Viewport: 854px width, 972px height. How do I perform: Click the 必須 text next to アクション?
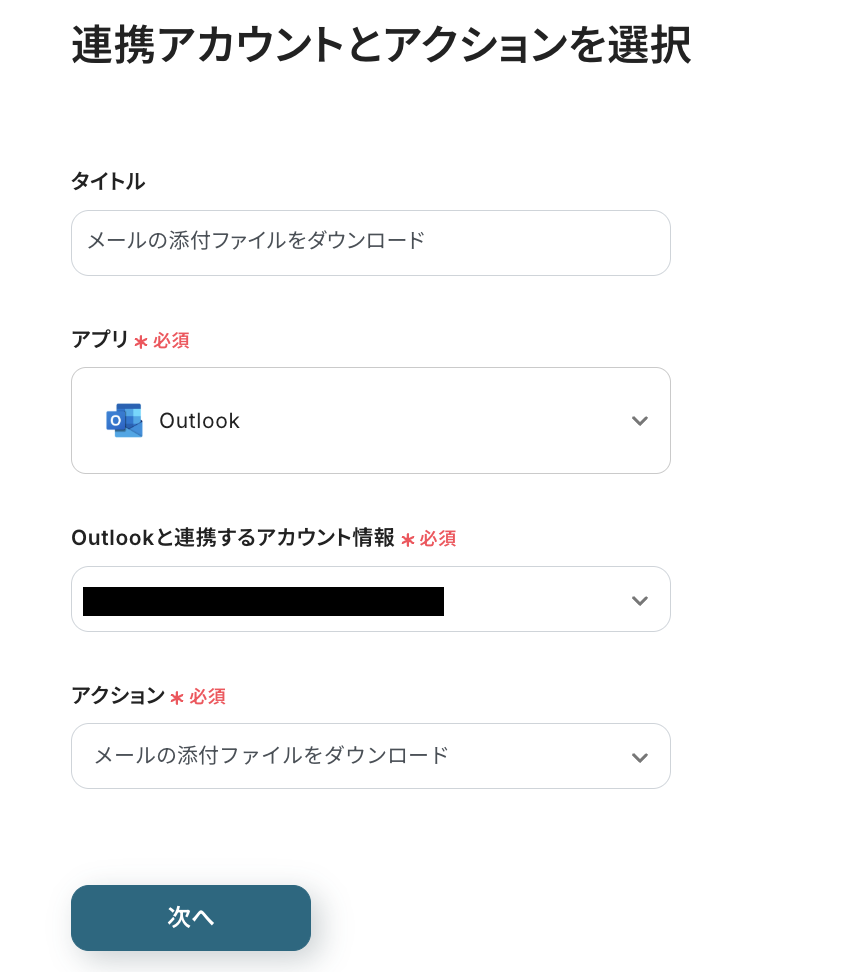tap(207, 697)
